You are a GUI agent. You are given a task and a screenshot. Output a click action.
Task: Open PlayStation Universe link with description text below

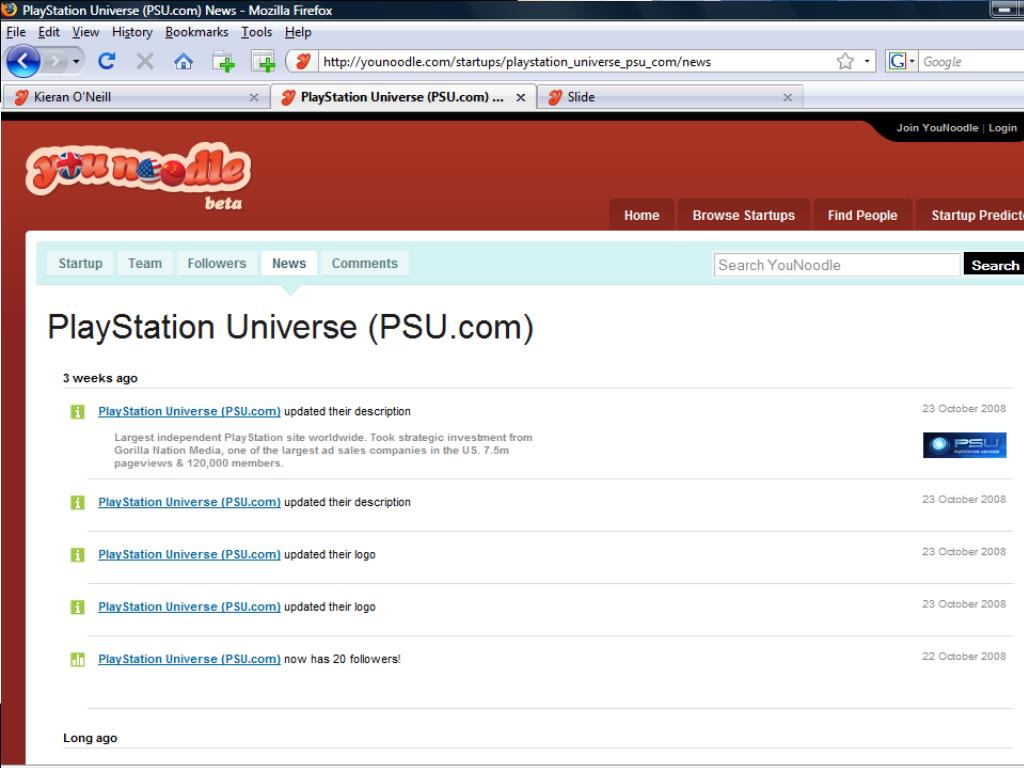(x=189, y=411)
